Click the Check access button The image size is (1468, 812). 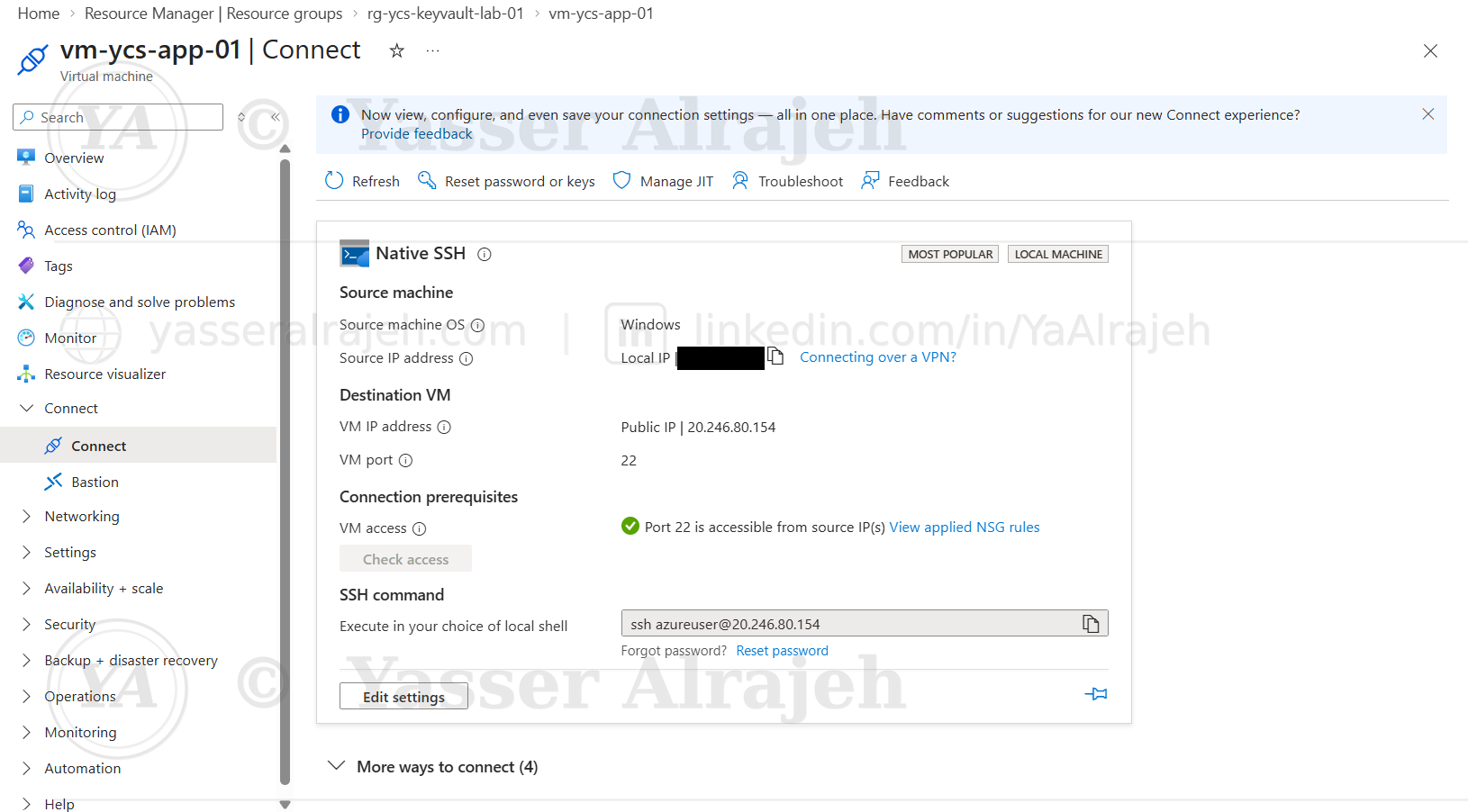pos(405,559)
